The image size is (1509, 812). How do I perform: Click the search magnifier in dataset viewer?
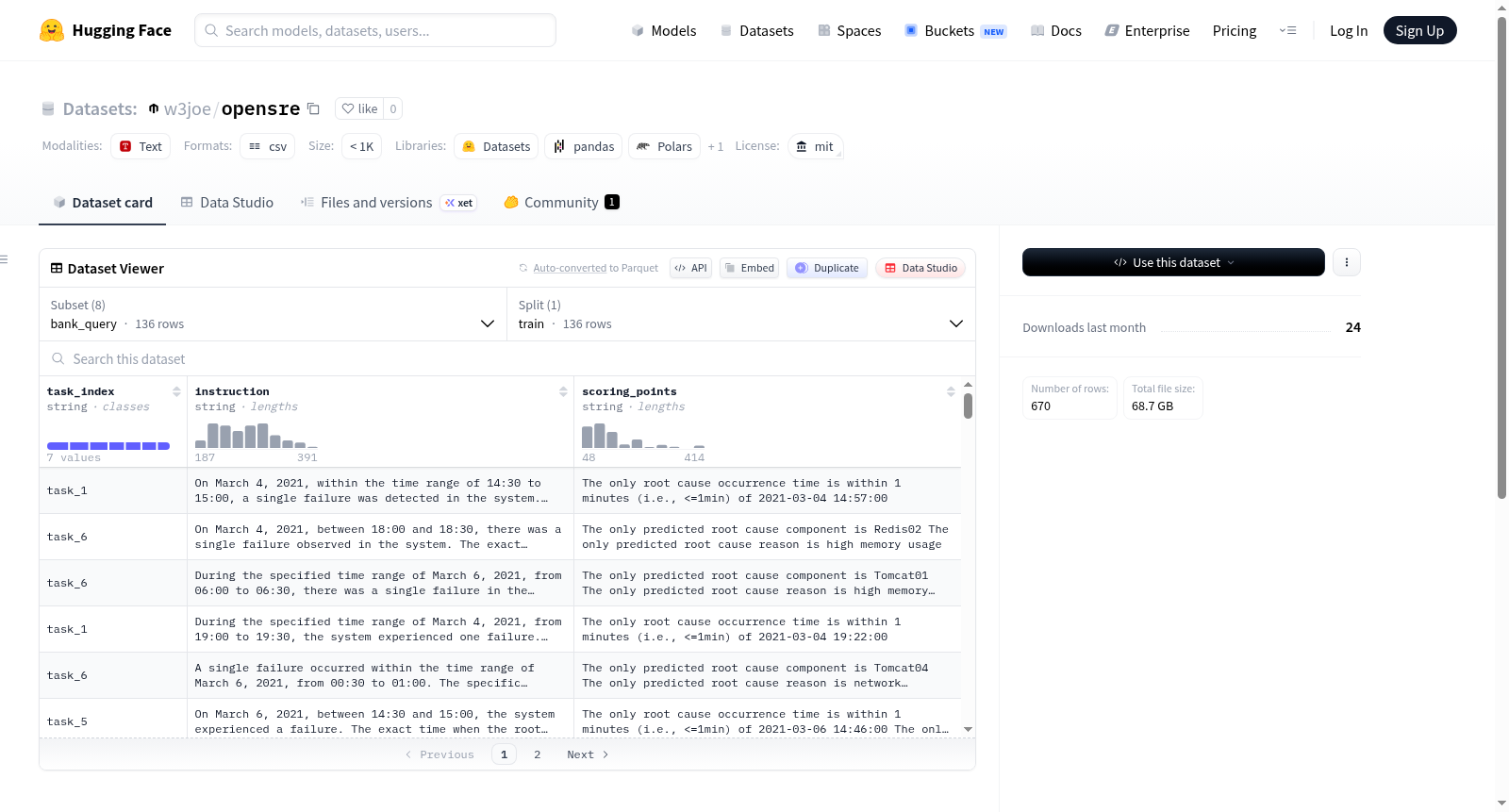click(58, 358)
